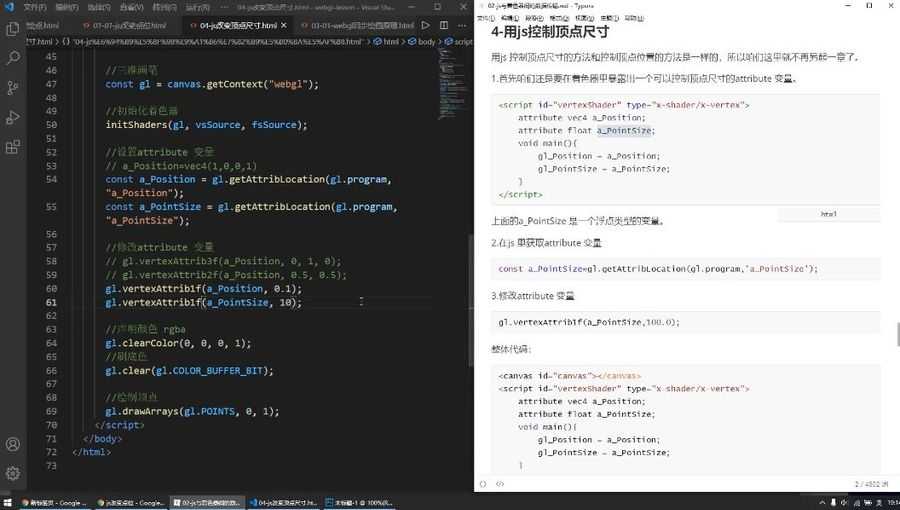Click line number 61 in the editor gutter
Screen dimensions: 900x510
[x=52, y=302]
